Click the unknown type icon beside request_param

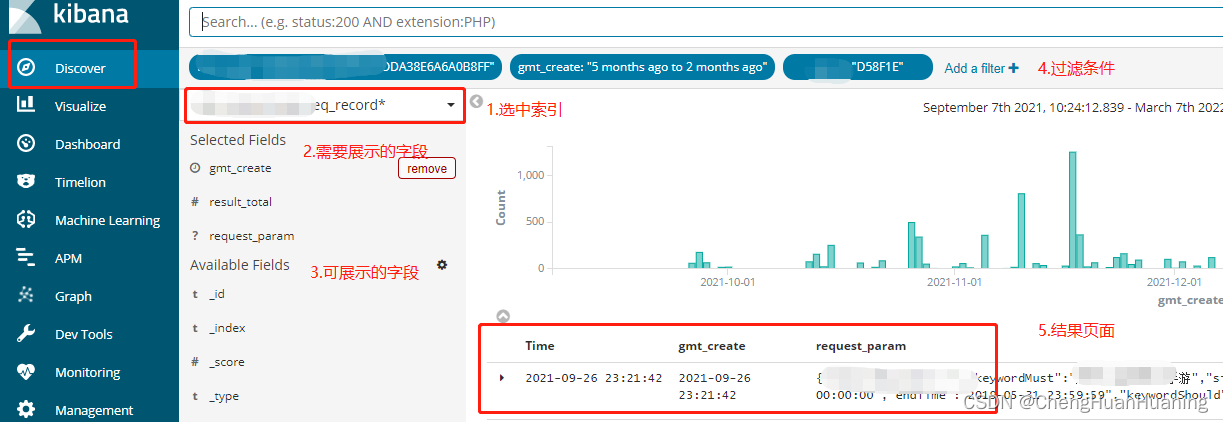click(x=195, y=236)
